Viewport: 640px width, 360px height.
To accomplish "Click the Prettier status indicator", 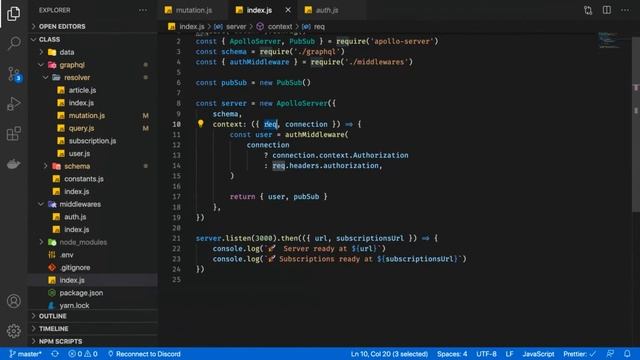I will 580,354.
